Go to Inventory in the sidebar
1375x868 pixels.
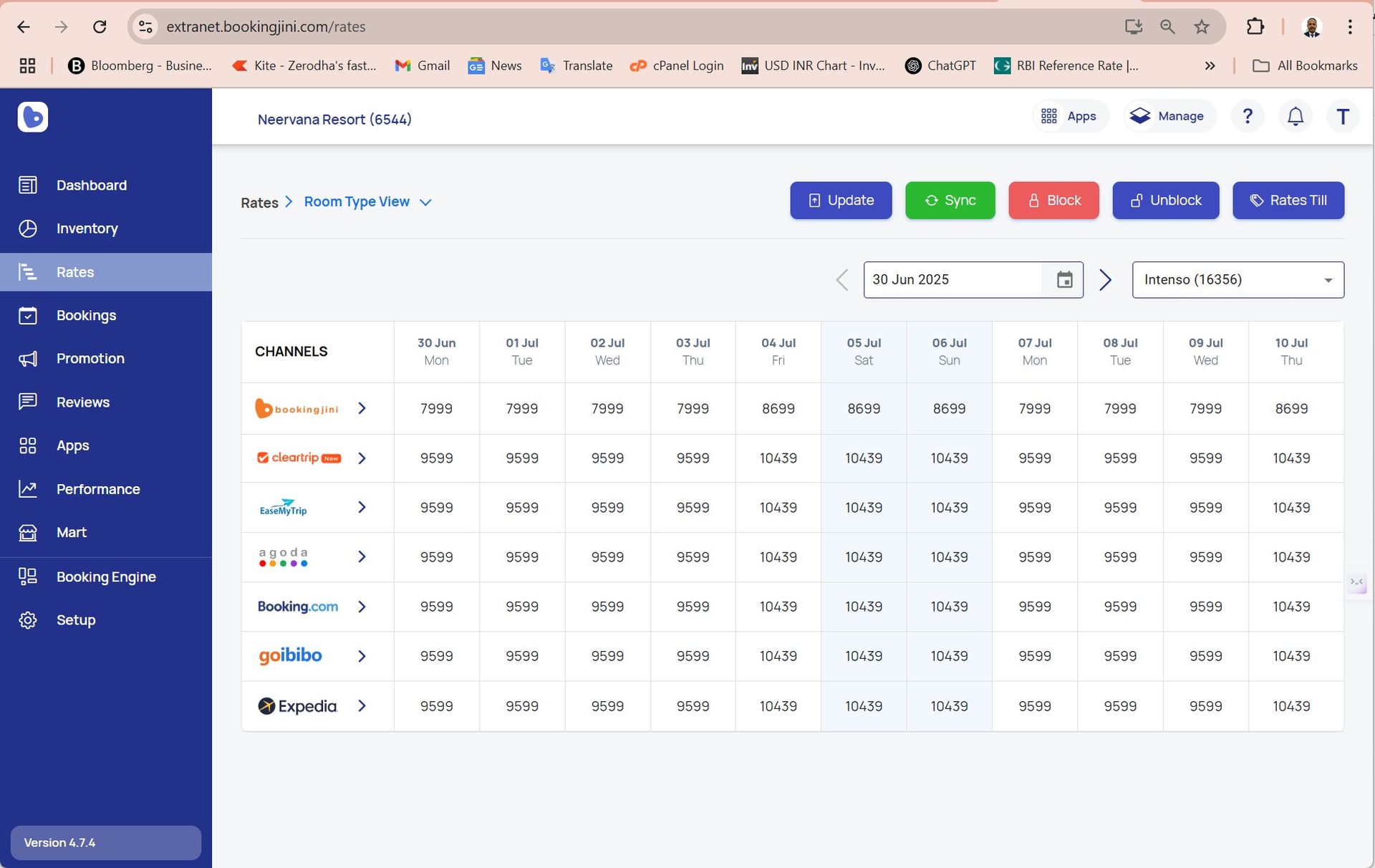(87, 228)
